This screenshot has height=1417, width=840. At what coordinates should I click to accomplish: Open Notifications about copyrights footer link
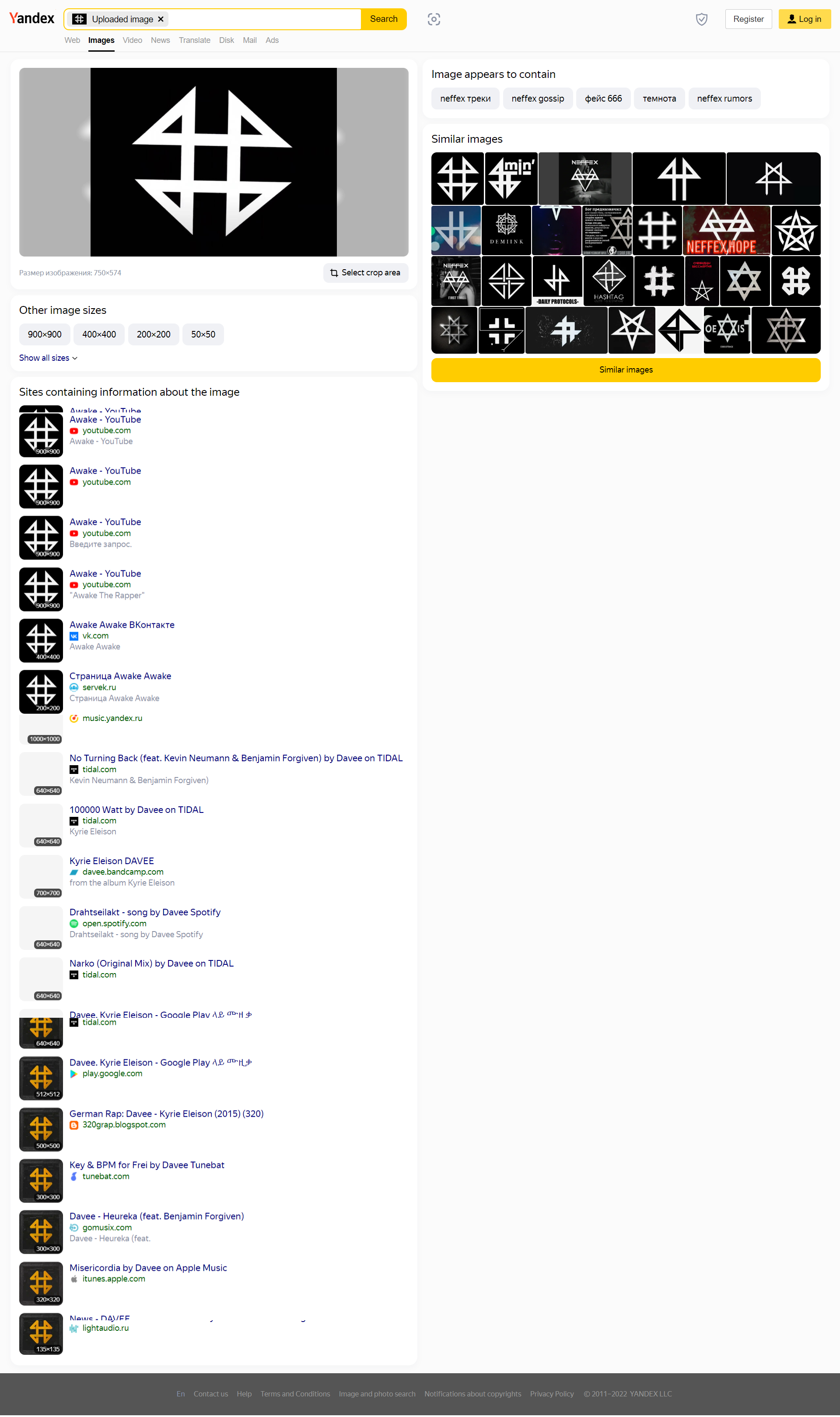tap(472, 1394)
